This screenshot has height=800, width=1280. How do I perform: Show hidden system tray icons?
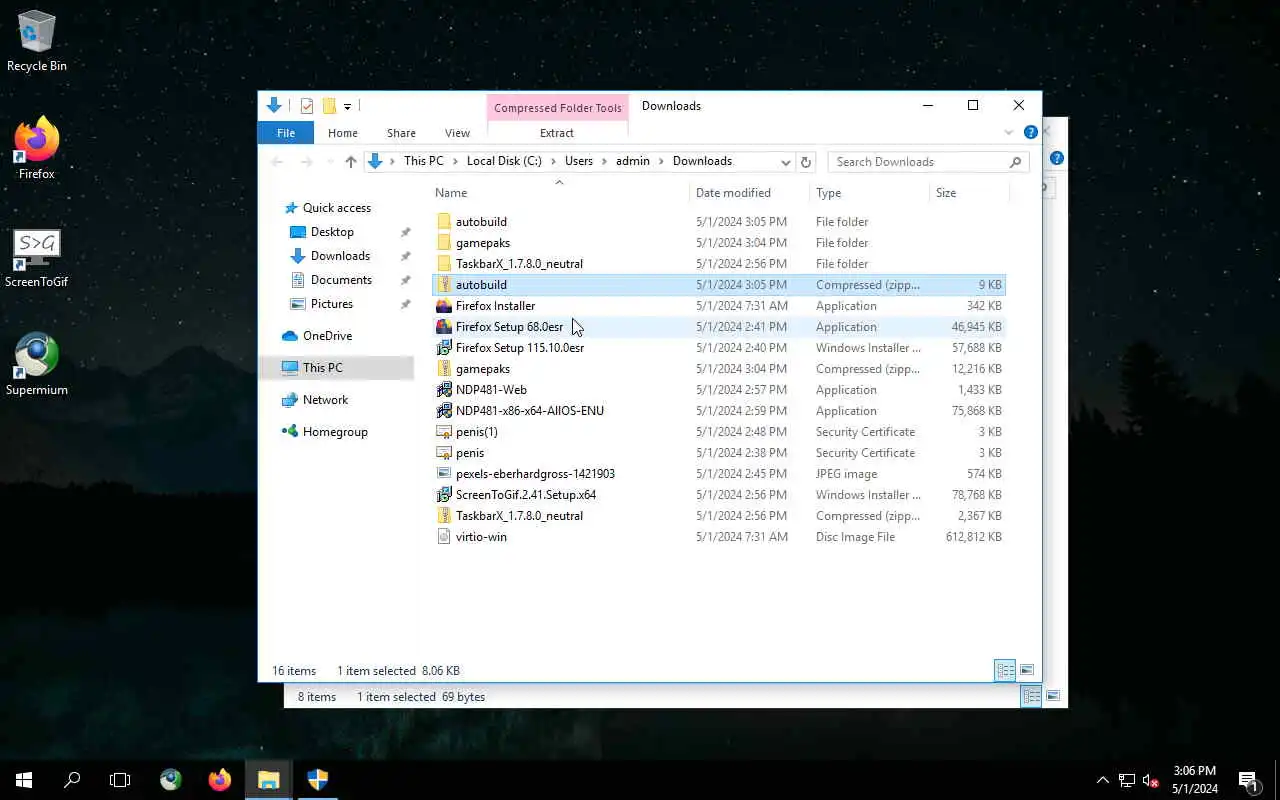pyautogui.click(x=1103, y=780)
